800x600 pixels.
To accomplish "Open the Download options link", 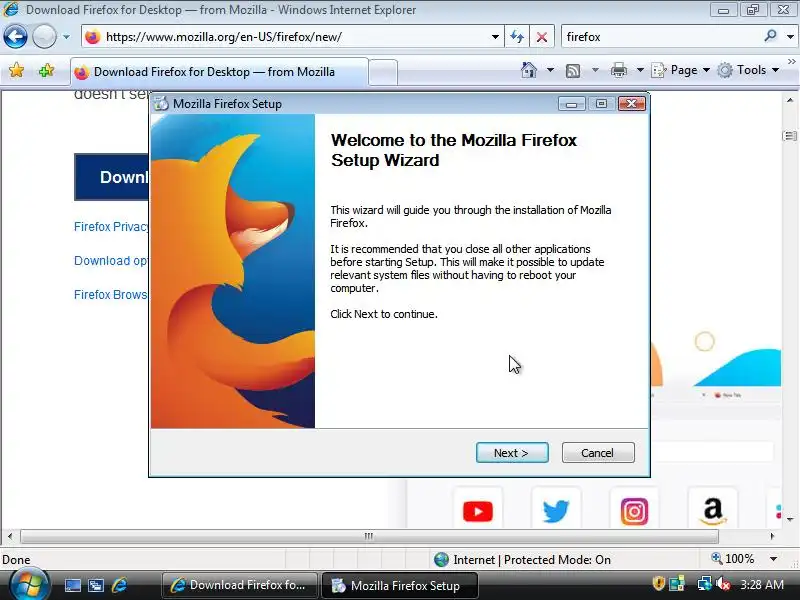I will pos(111,261).
